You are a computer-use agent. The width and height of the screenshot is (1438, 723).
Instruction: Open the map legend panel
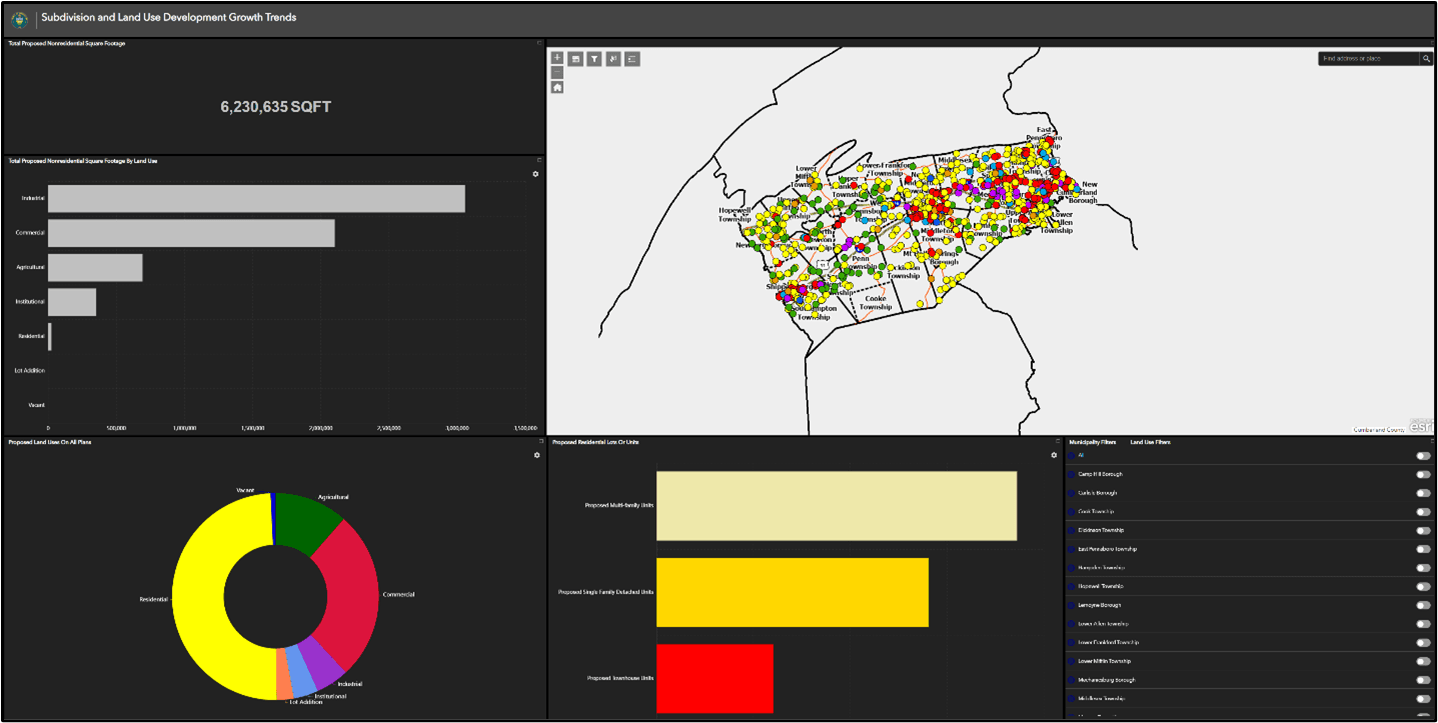click(x=632, y=59)
